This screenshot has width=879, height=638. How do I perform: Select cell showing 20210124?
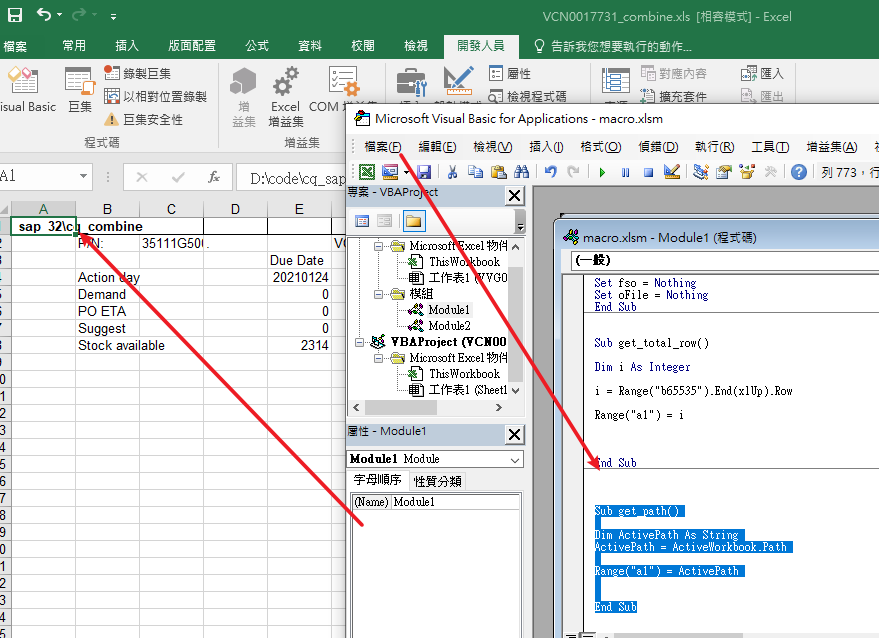point(299,278)
